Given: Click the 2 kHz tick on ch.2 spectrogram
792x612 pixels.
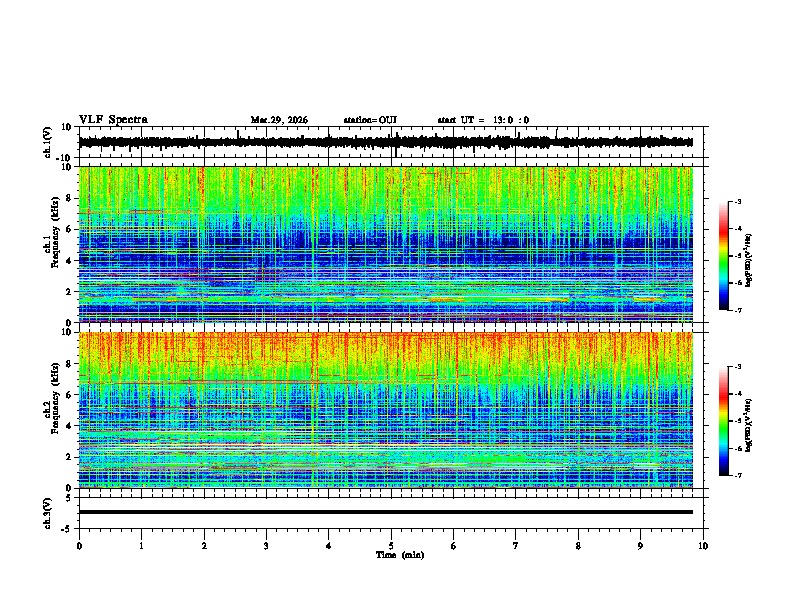Looking at the screenshot, I should click(x=69, y=457).
